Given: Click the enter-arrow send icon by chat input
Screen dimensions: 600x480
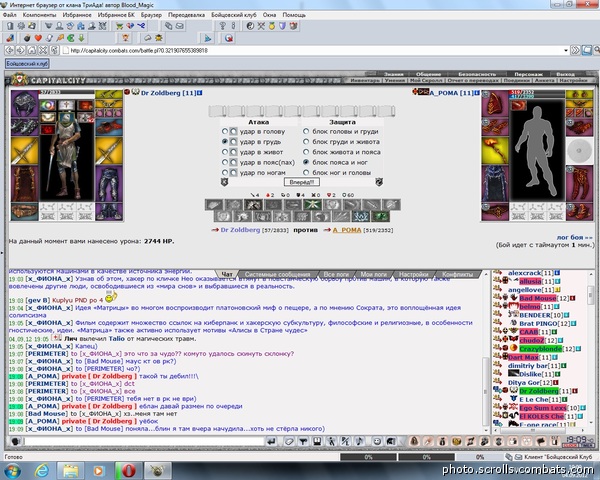Looking at the screenshot, I should (271, 441).
